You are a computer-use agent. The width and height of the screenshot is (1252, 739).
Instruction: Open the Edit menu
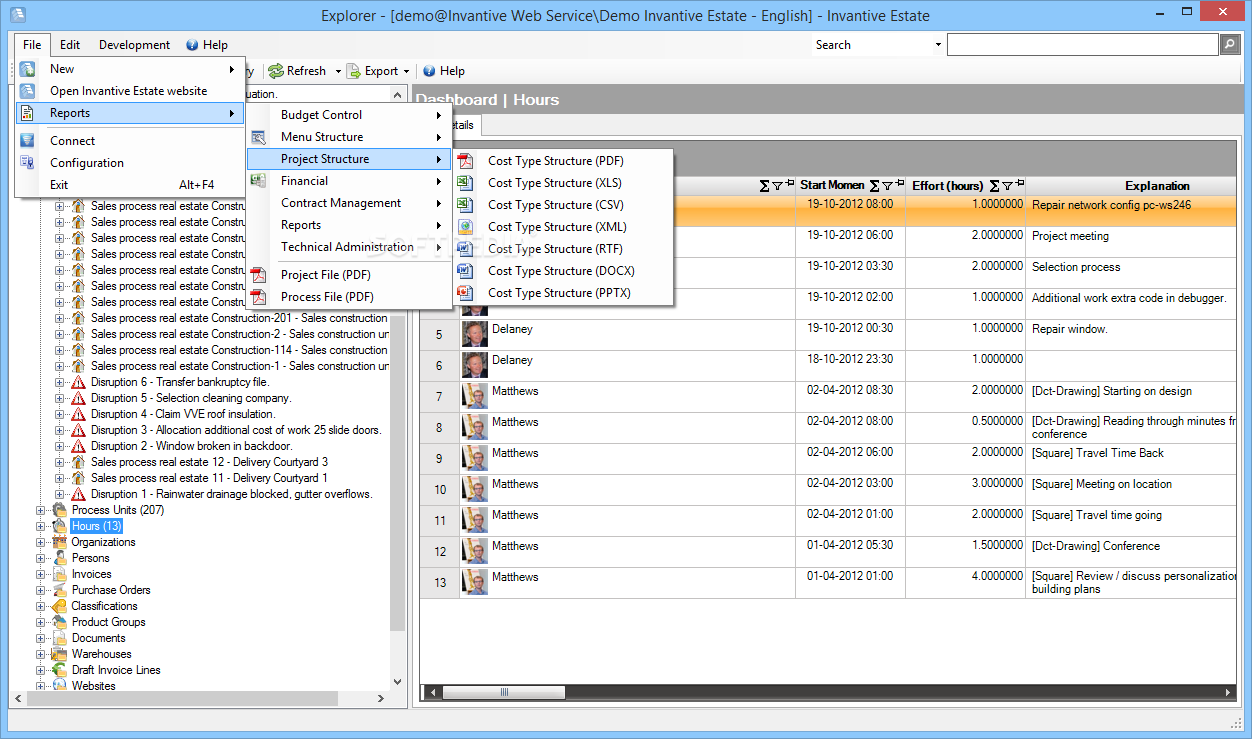pyautogui.click(x=70, y=45)
